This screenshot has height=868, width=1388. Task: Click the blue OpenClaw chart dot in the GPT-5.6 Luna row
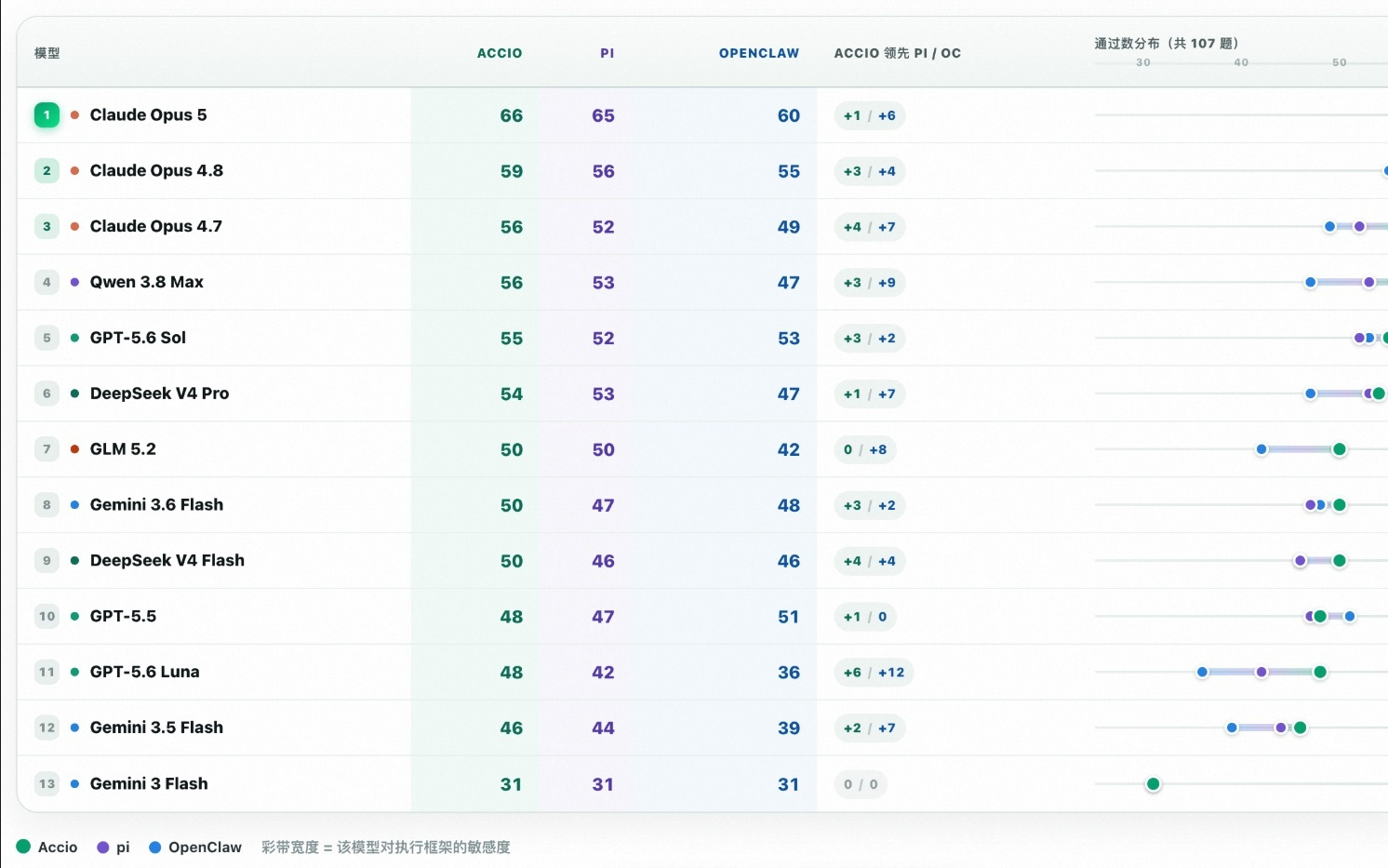1203,672
